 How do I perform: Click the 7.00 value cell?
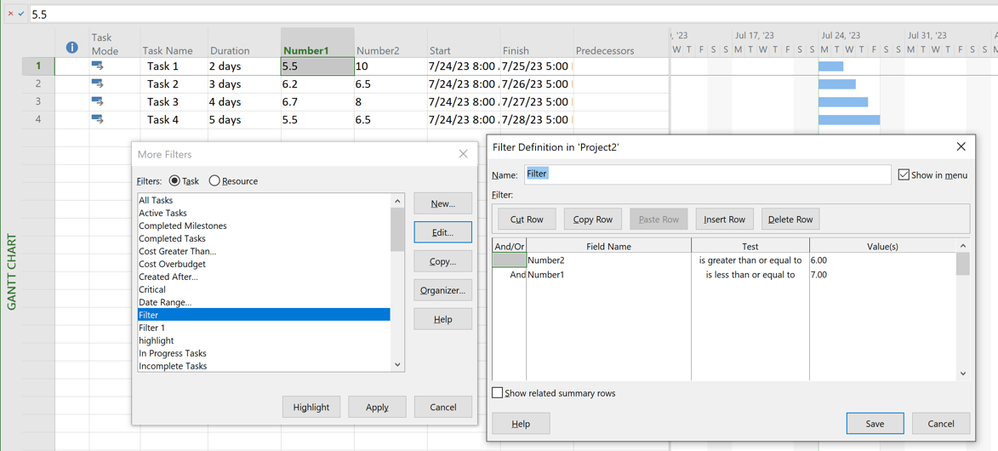point(883,275)
